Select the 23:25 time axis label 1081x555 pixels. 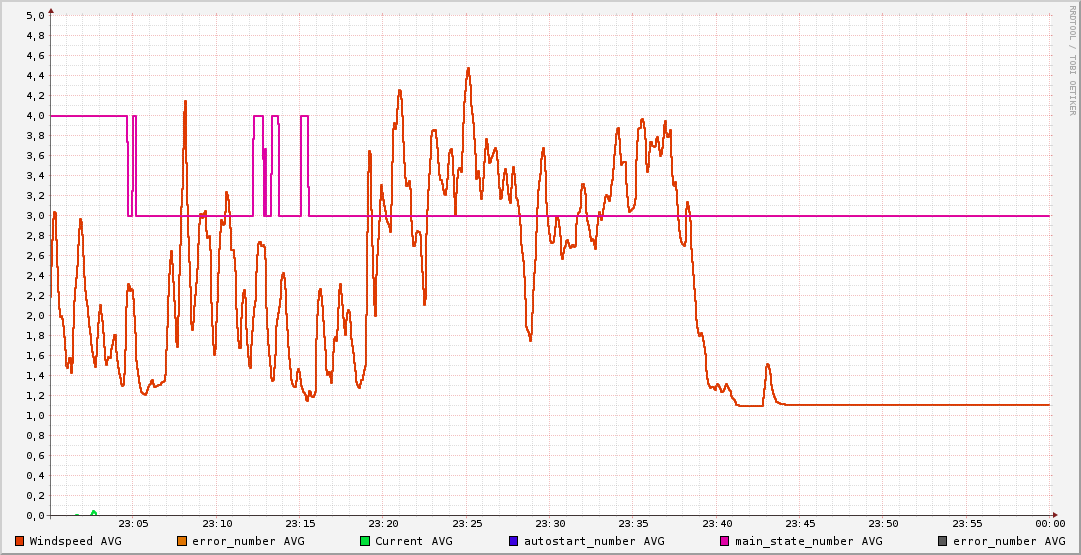[x=467, y=523]
